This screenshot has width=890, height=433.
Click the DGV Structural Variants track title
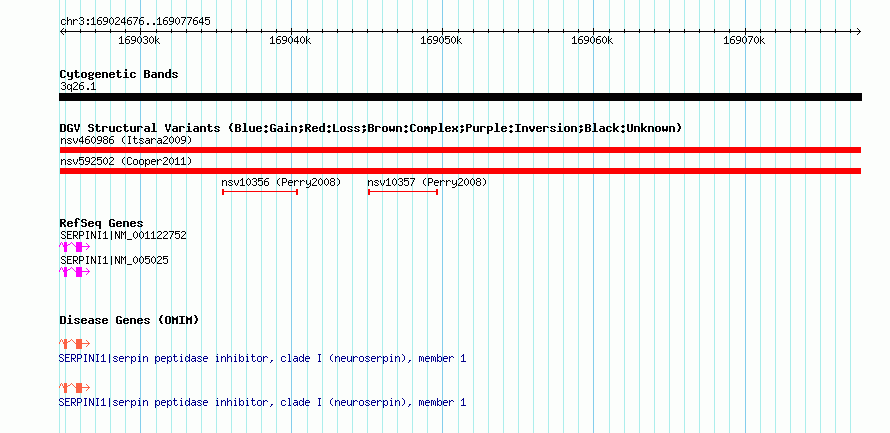pyautogui.click(x=371, y=128)
